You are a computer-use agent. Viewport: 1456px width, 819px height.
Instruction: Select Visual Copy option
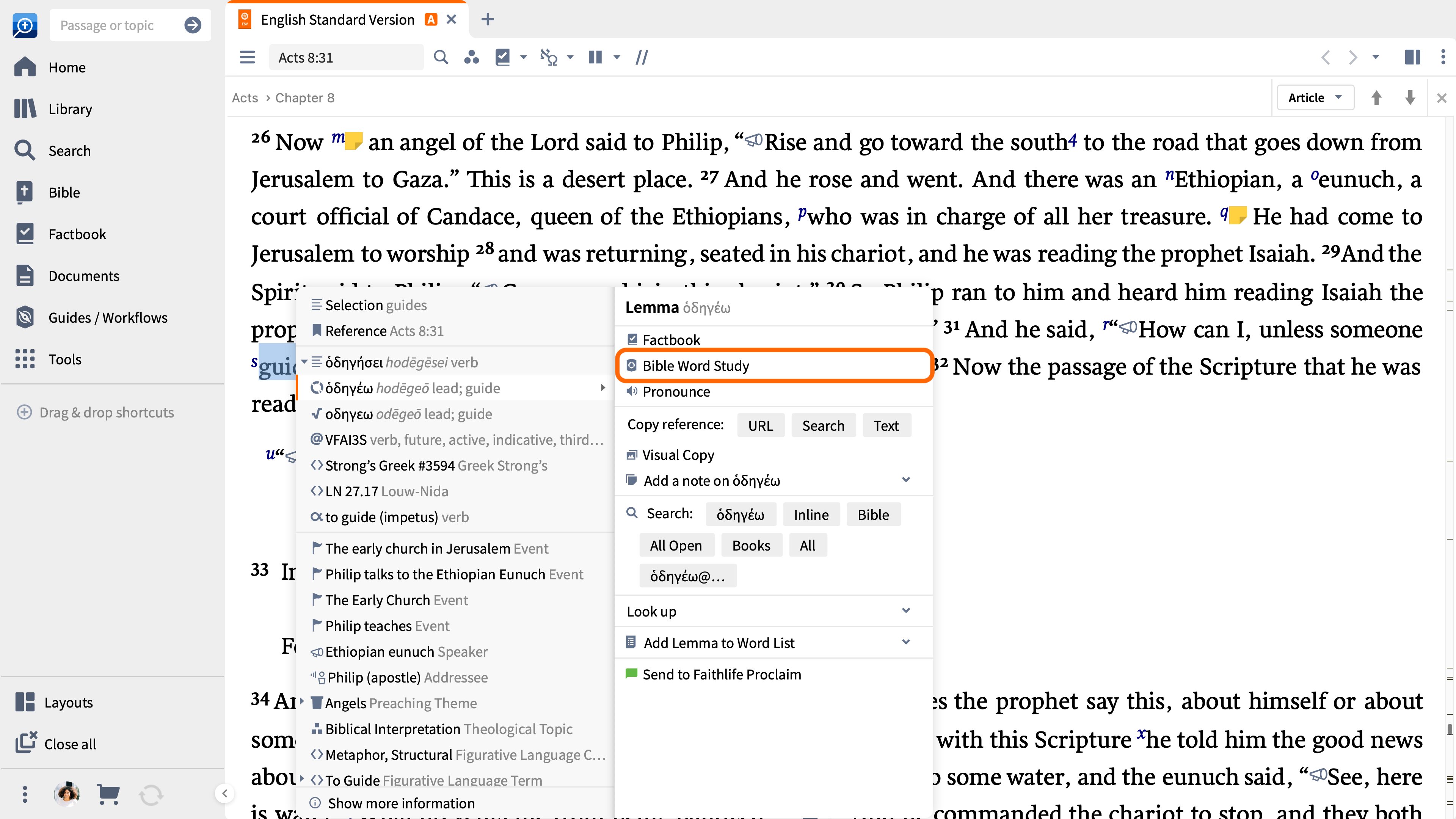point(773,455)
